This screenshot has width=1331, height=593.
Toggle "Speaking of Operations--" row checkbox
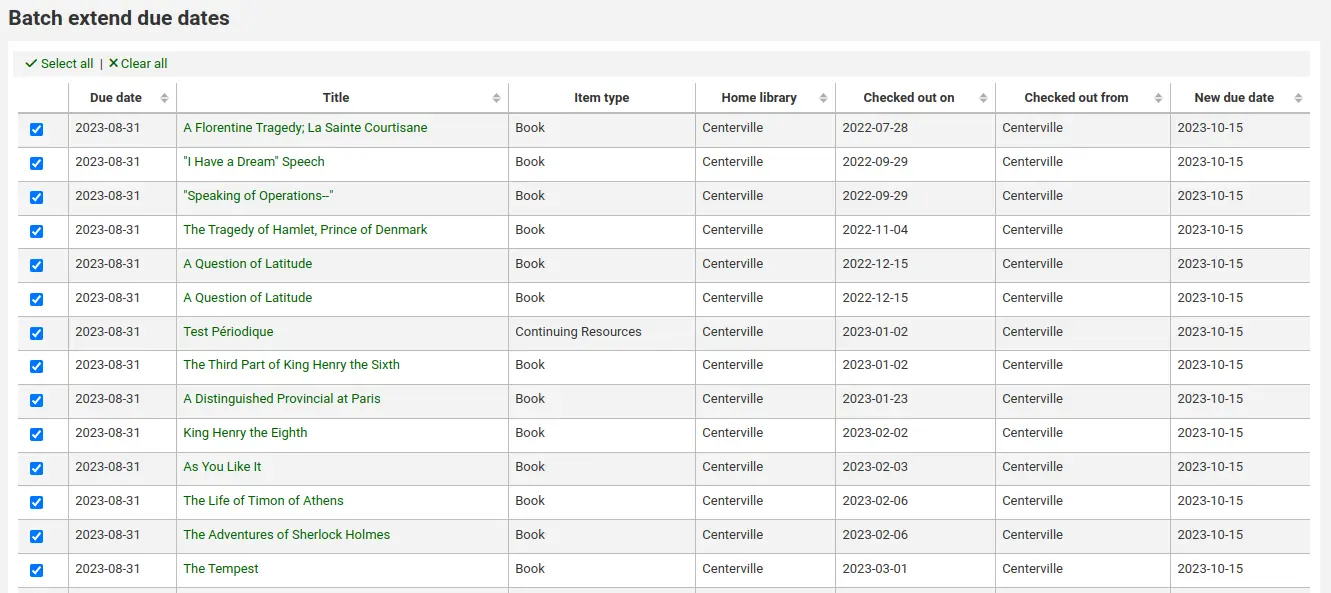(x=37, y=198)
